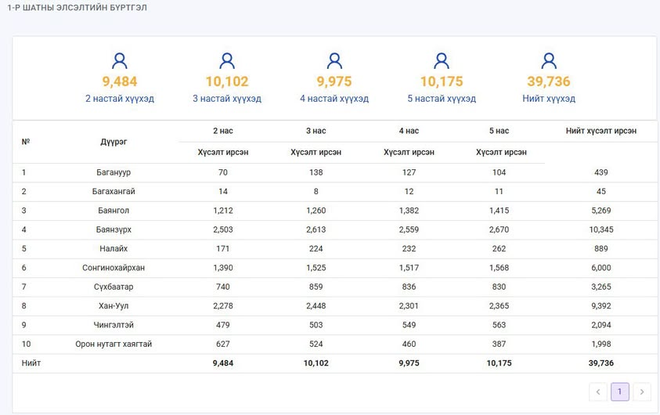This screenshot has height=415, width=660.
Task: Click the 3 настай хүүхэд label
Action: pyautogui.click(x=227, y=98)
